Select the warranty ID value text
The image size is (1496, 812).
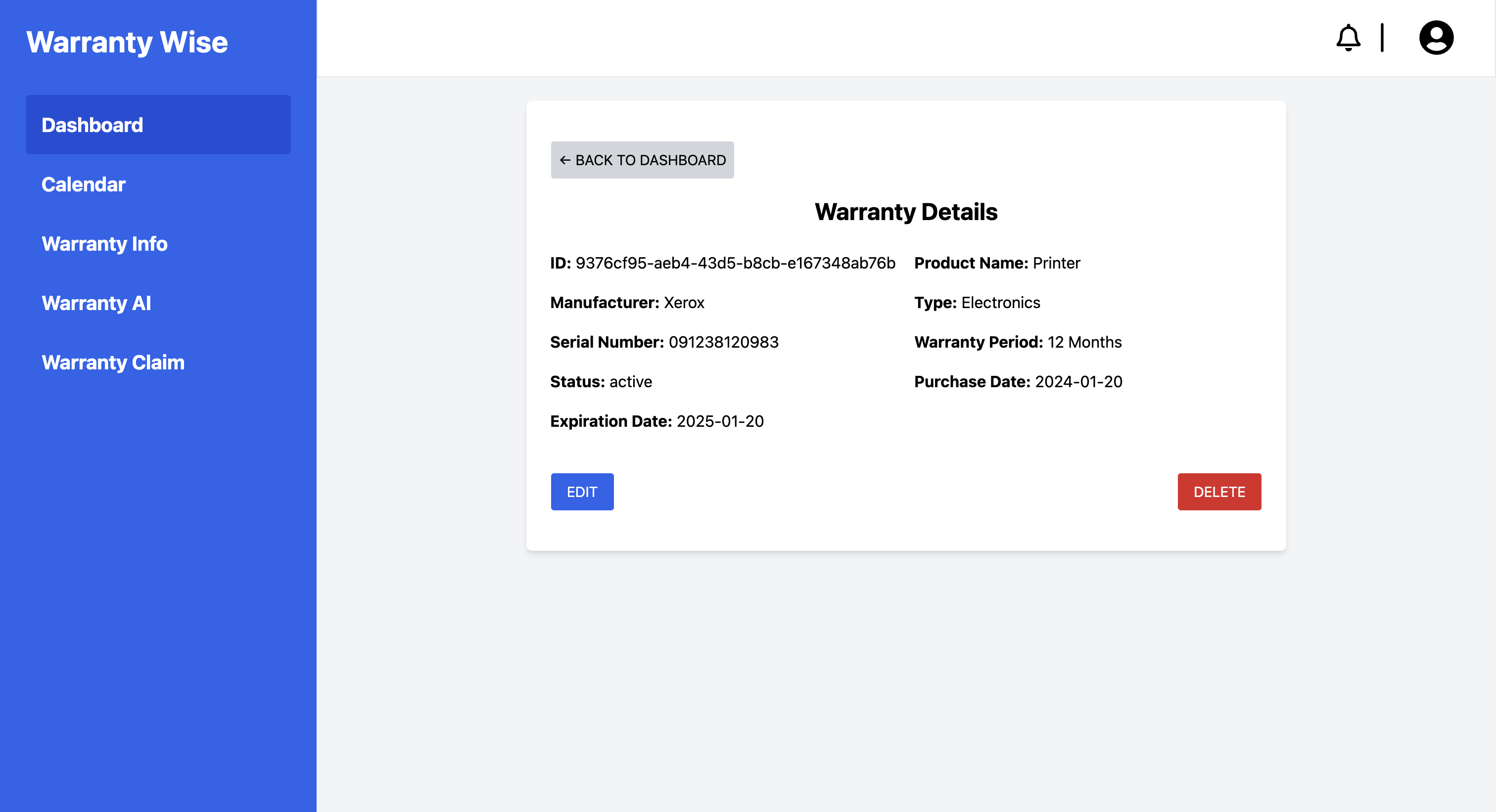click(x=735, y=263)
